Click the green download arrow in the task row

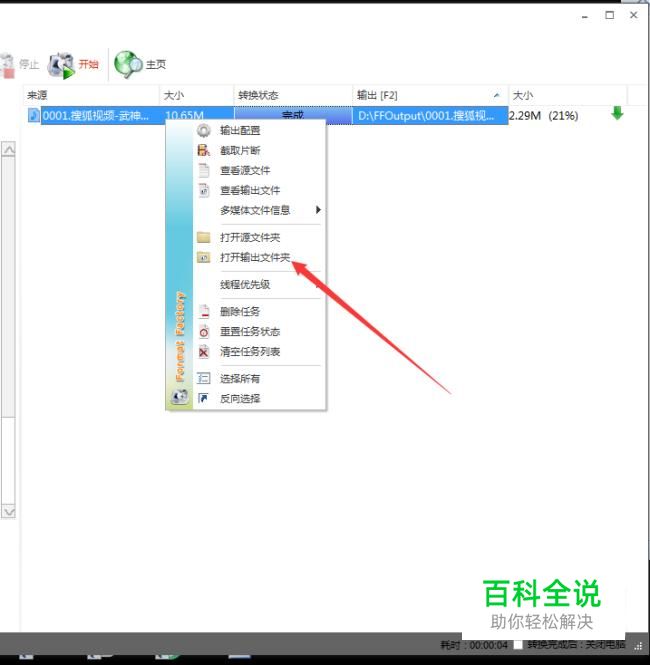pos(617,113)
